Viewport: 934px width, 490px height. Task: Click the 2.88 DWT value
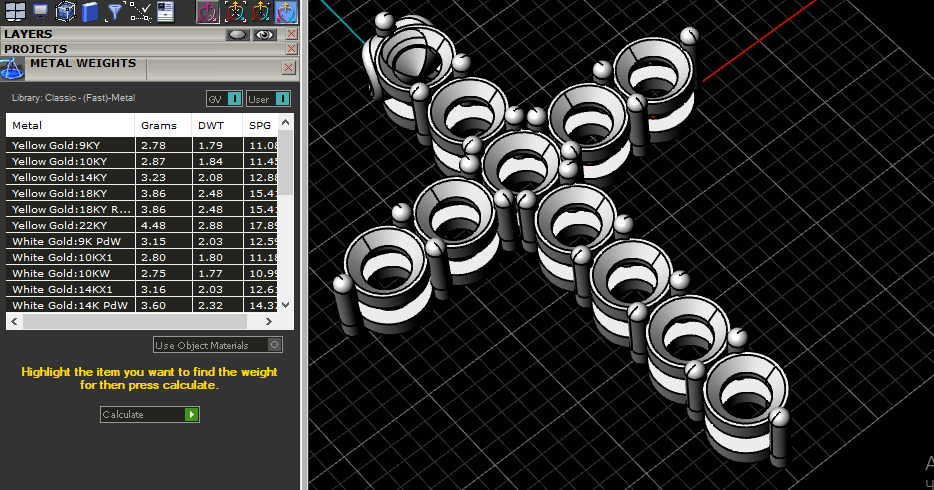210,226
